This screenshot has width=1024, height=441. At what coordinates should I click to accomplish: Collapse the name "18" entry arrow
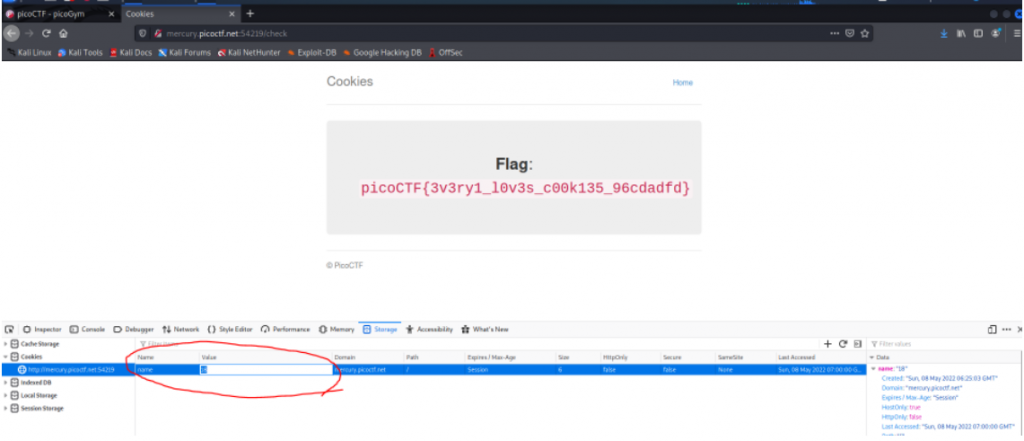click(x=874, y=368)
